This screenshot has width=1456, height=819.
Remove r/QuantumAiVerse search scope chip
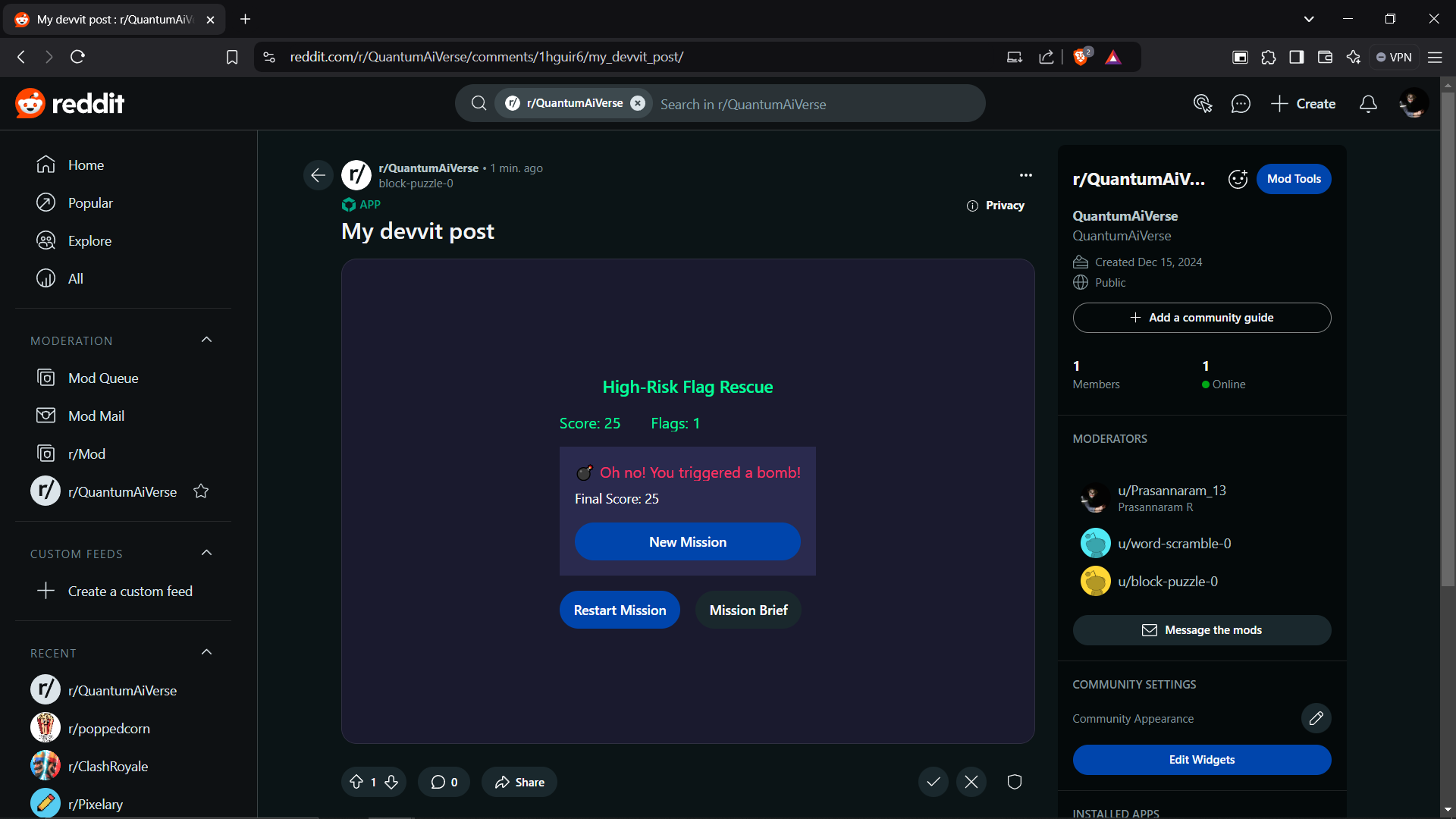(x=638, y=103)
